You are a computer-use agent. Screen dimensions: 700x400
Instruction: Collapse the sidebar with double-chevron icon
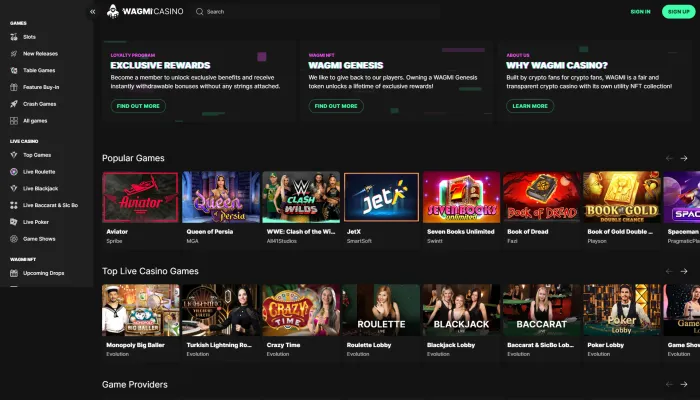pos(92,12)
